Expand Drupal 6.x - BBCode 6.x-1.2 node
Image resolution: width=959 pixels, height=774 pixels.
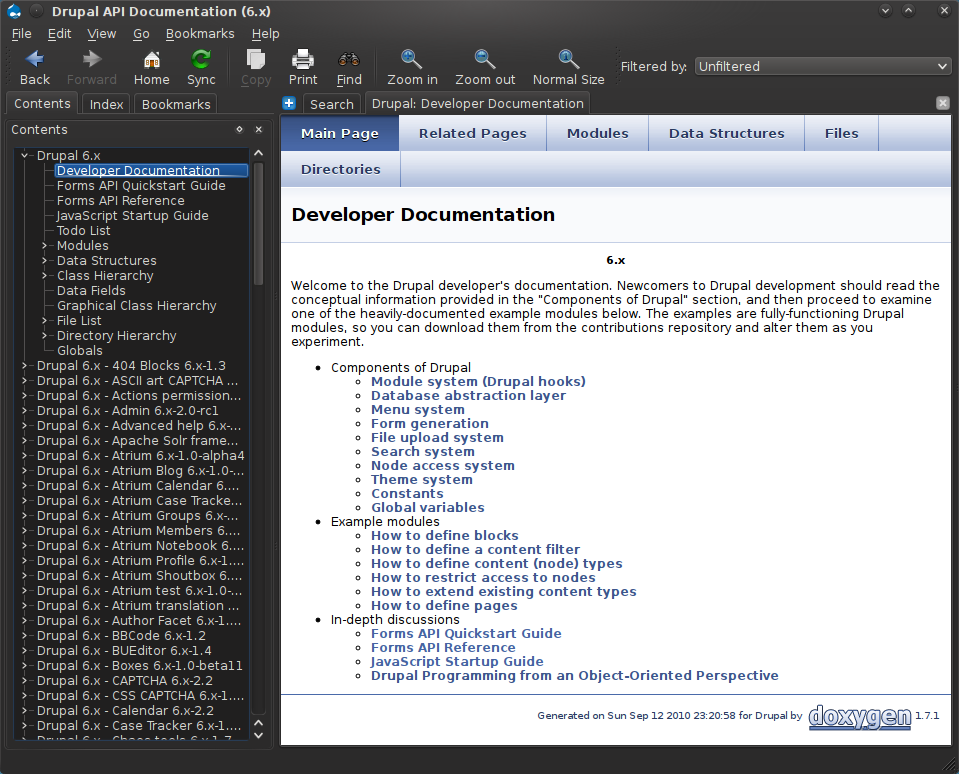click(24, 636)
